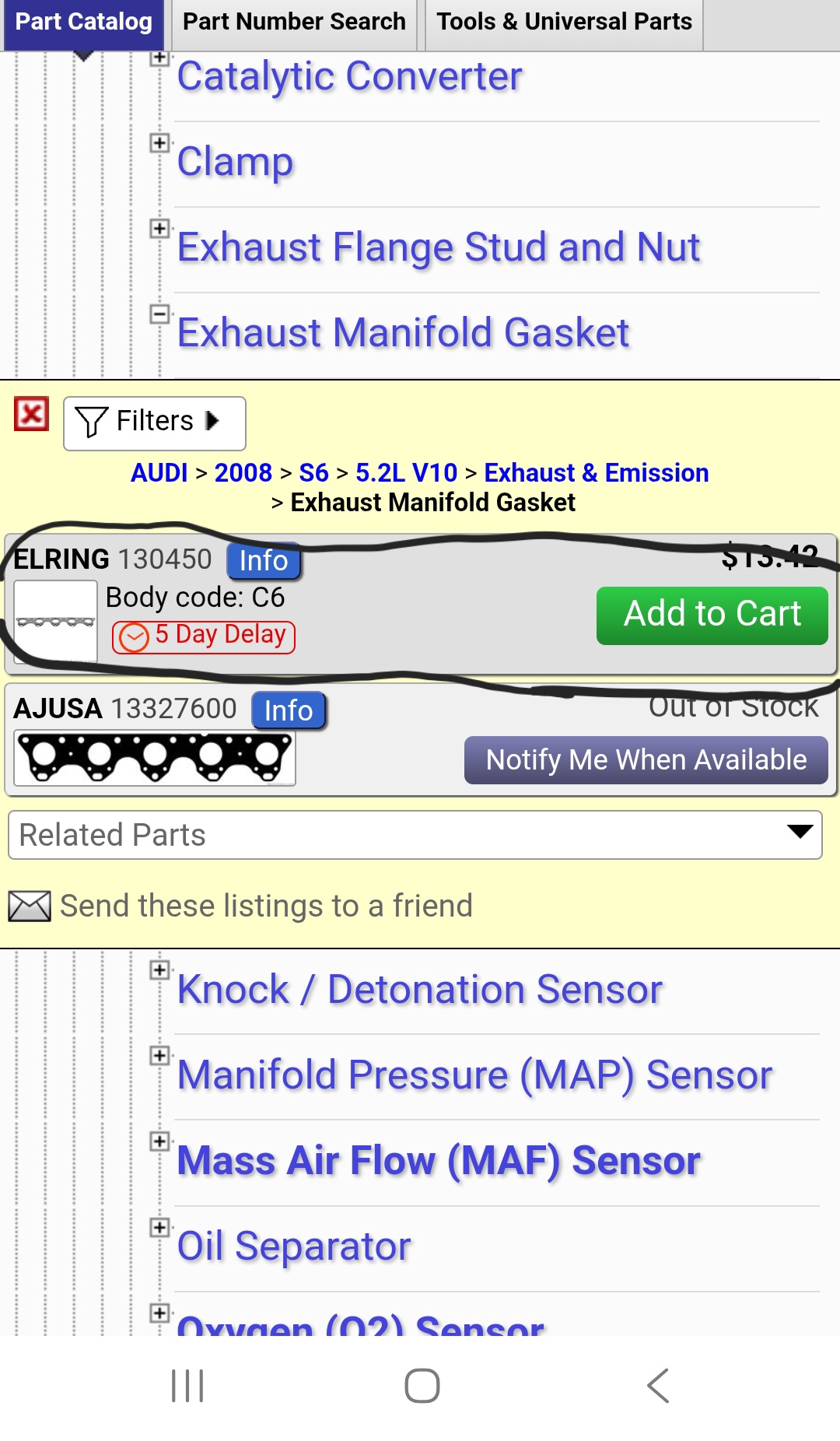This screenshot has width=840, height=1441.
Task: Open the Filters funnel button
Action: point(155,423)
